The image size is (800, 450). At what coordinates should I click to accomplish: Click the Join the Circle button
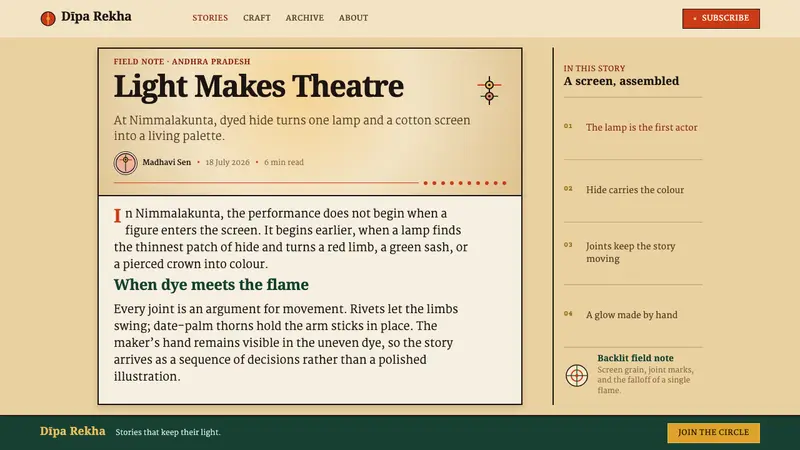point(713,432)
